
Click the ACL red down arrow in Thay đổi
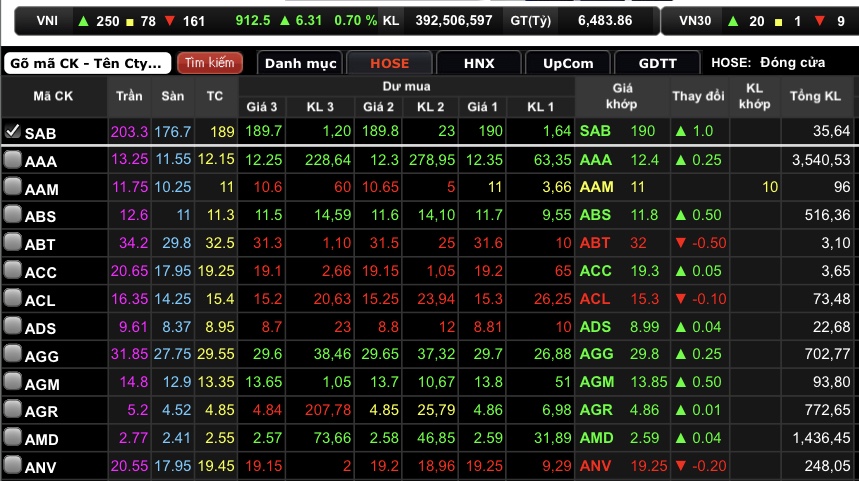point(681,299)
